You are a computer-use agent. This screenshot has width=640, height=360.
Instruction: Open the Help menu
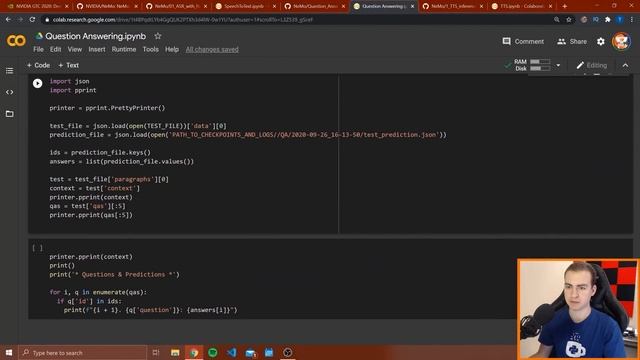pos(172,49)
